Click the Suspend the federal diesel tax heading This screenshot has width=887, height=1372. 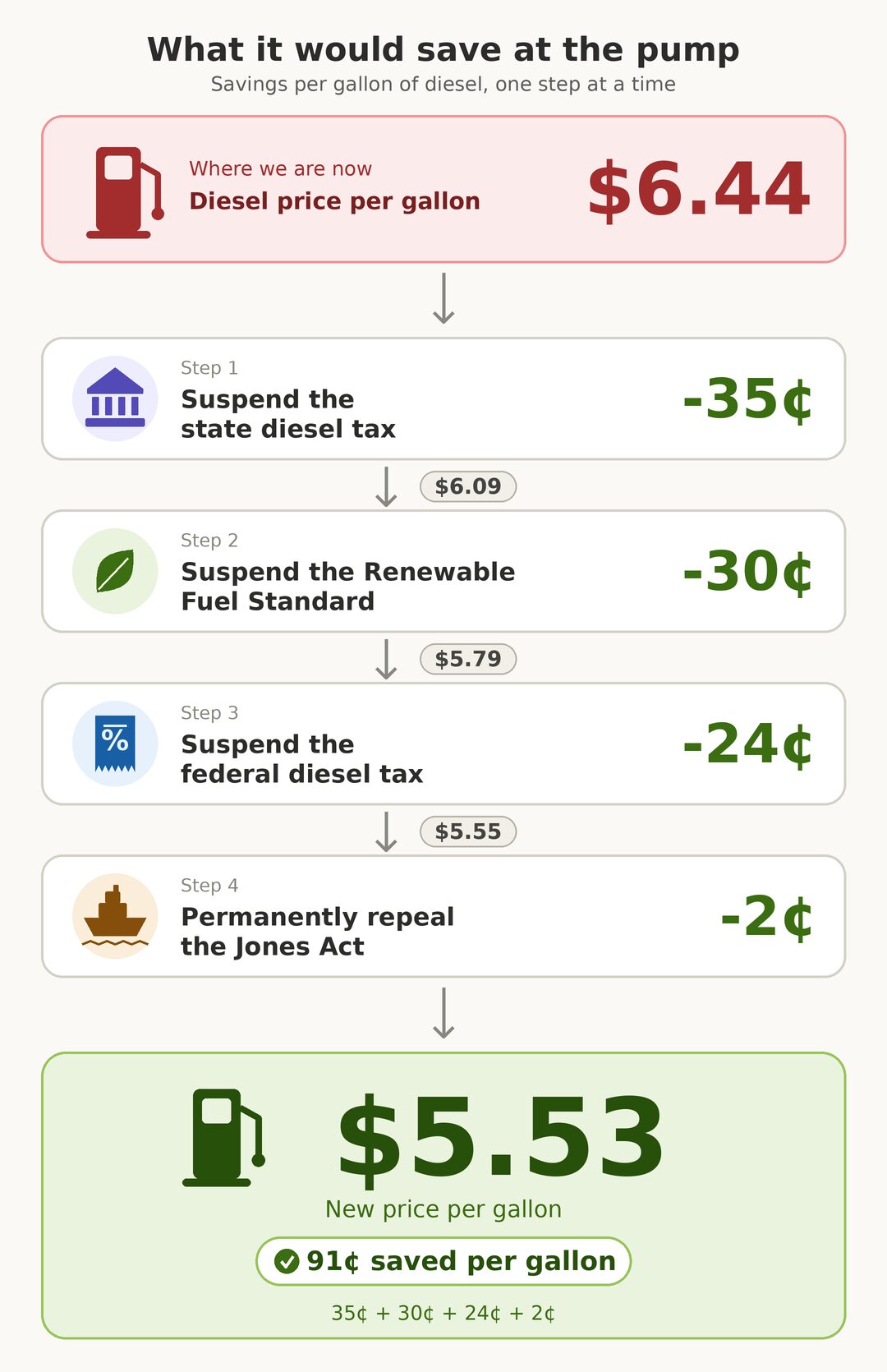(x=301, y=758)
